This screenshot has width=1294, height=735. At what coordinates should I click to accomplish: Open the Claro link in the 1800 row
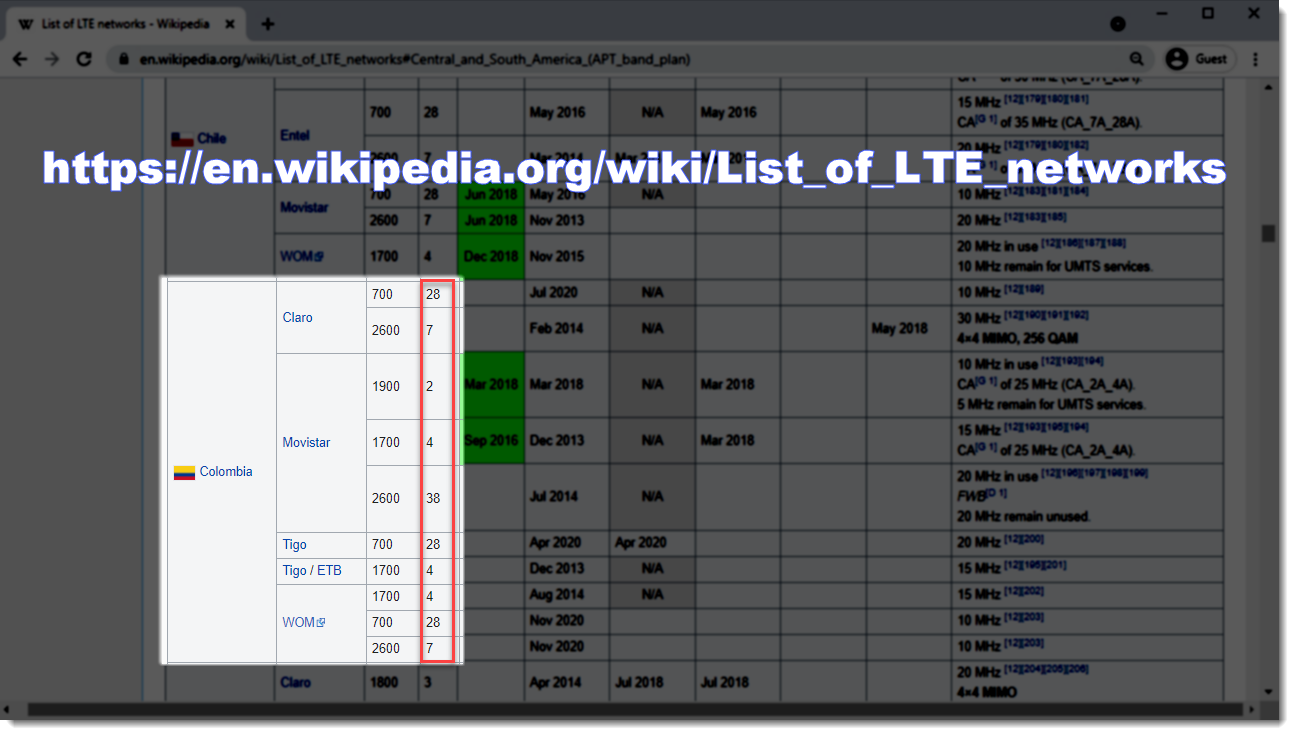tap(296, 683)
